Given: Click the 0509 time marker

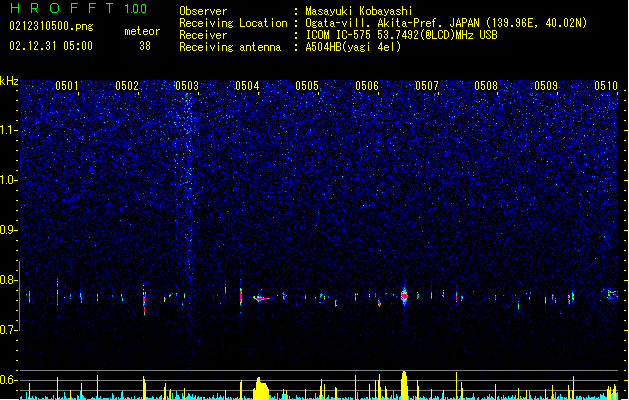Looking at the screenshot, I should coord(546,86).
